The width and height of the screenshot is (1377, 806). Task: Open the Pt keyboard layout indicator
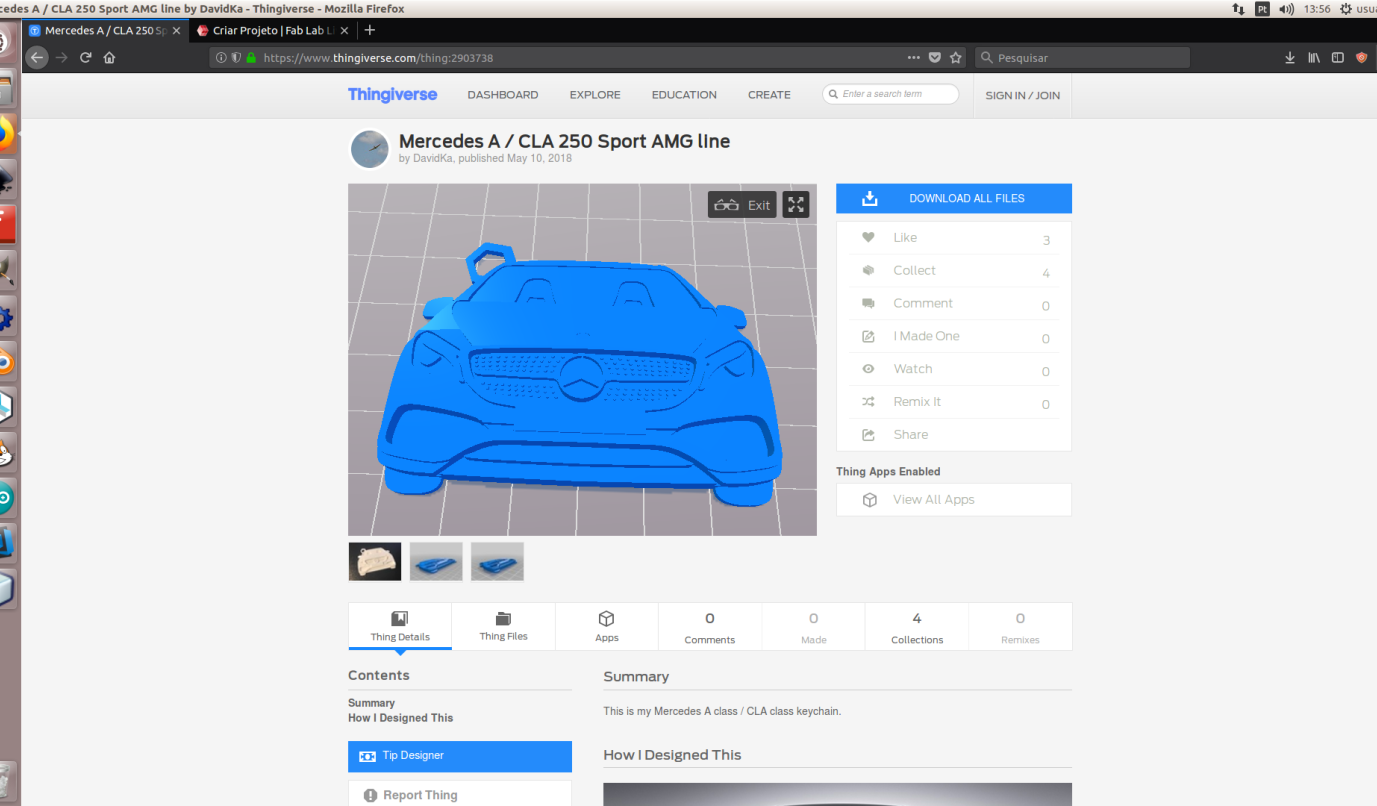[x=1263, y=9]
